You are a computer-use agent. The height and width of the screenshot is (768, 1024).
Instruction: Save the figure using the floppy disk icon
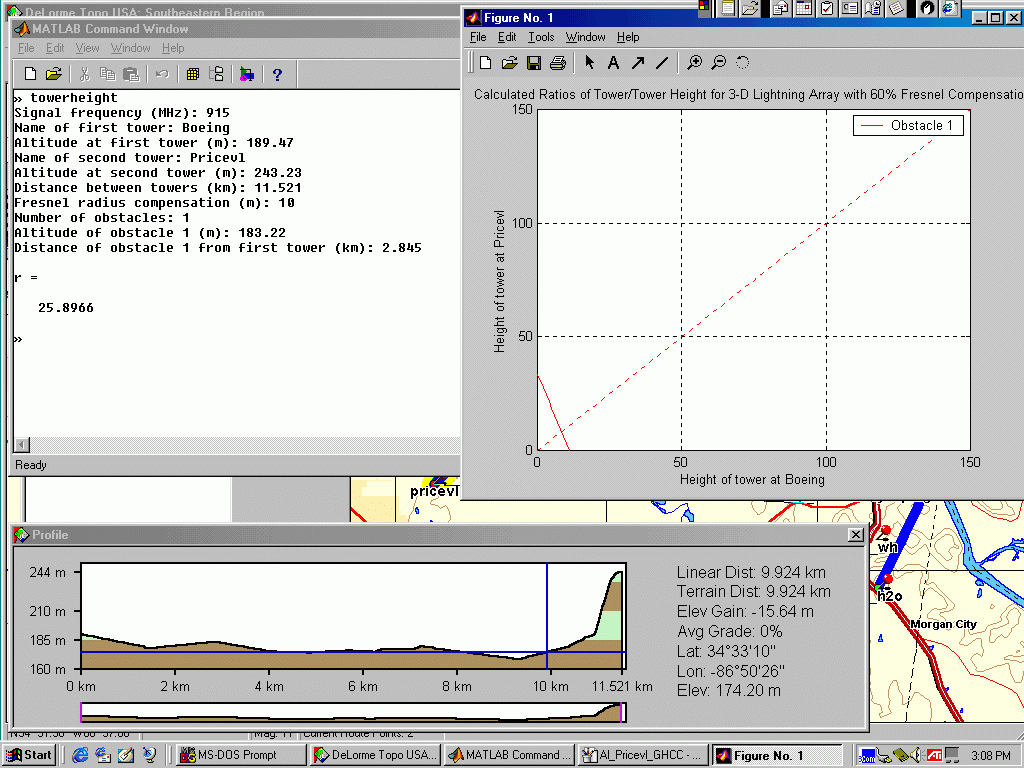pos(534,63)
